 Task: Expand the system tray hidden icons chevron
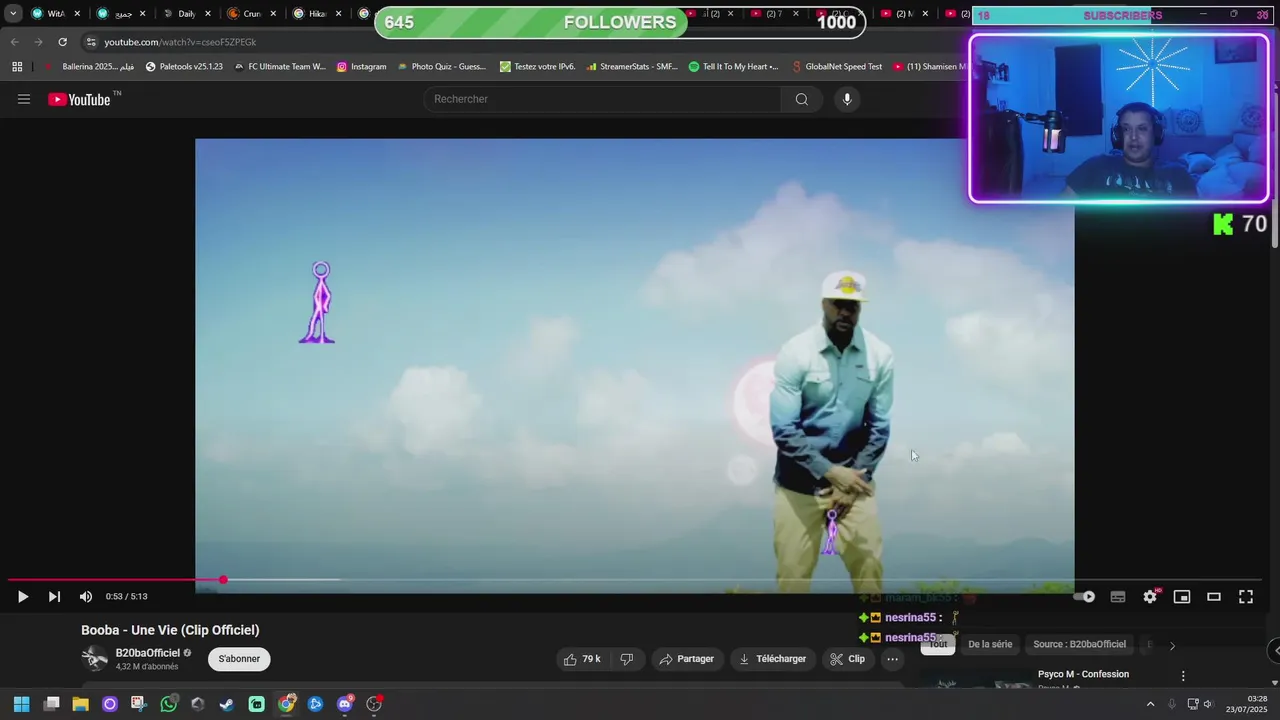point(1150,704)
